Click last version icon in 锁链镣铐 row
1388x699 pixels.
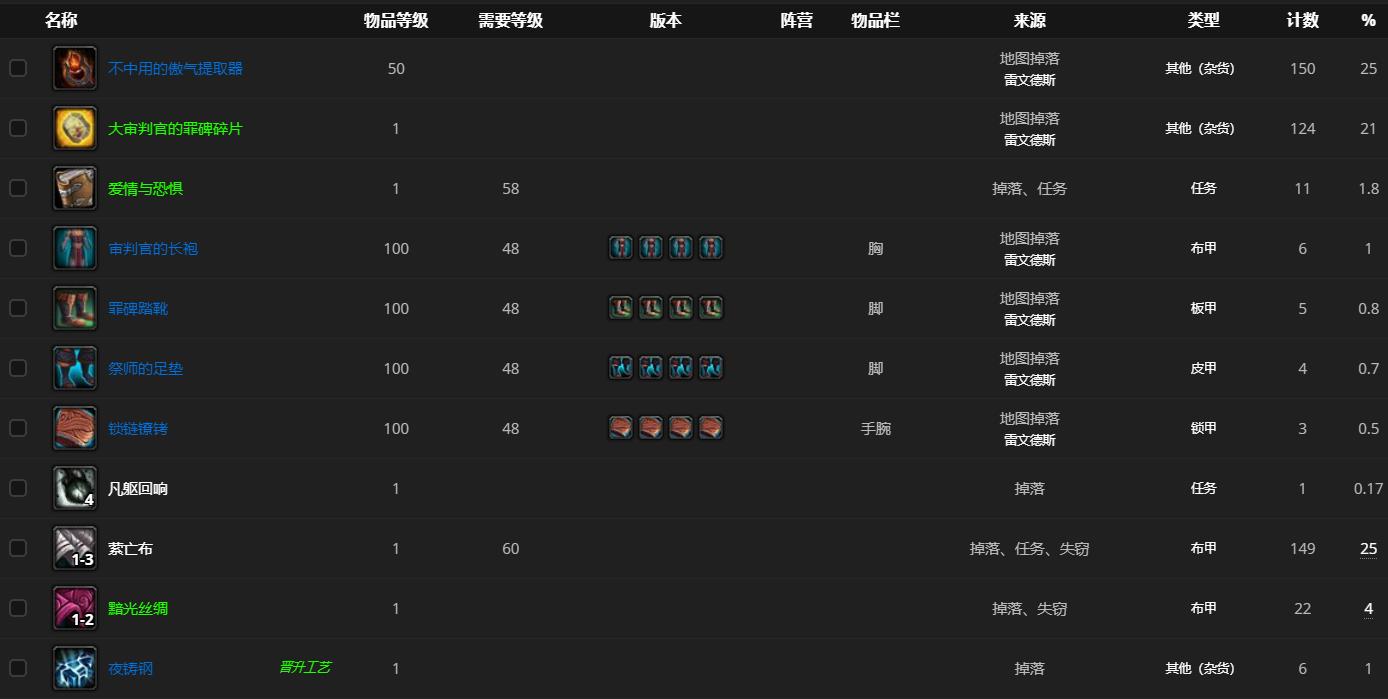click(711, 428)
